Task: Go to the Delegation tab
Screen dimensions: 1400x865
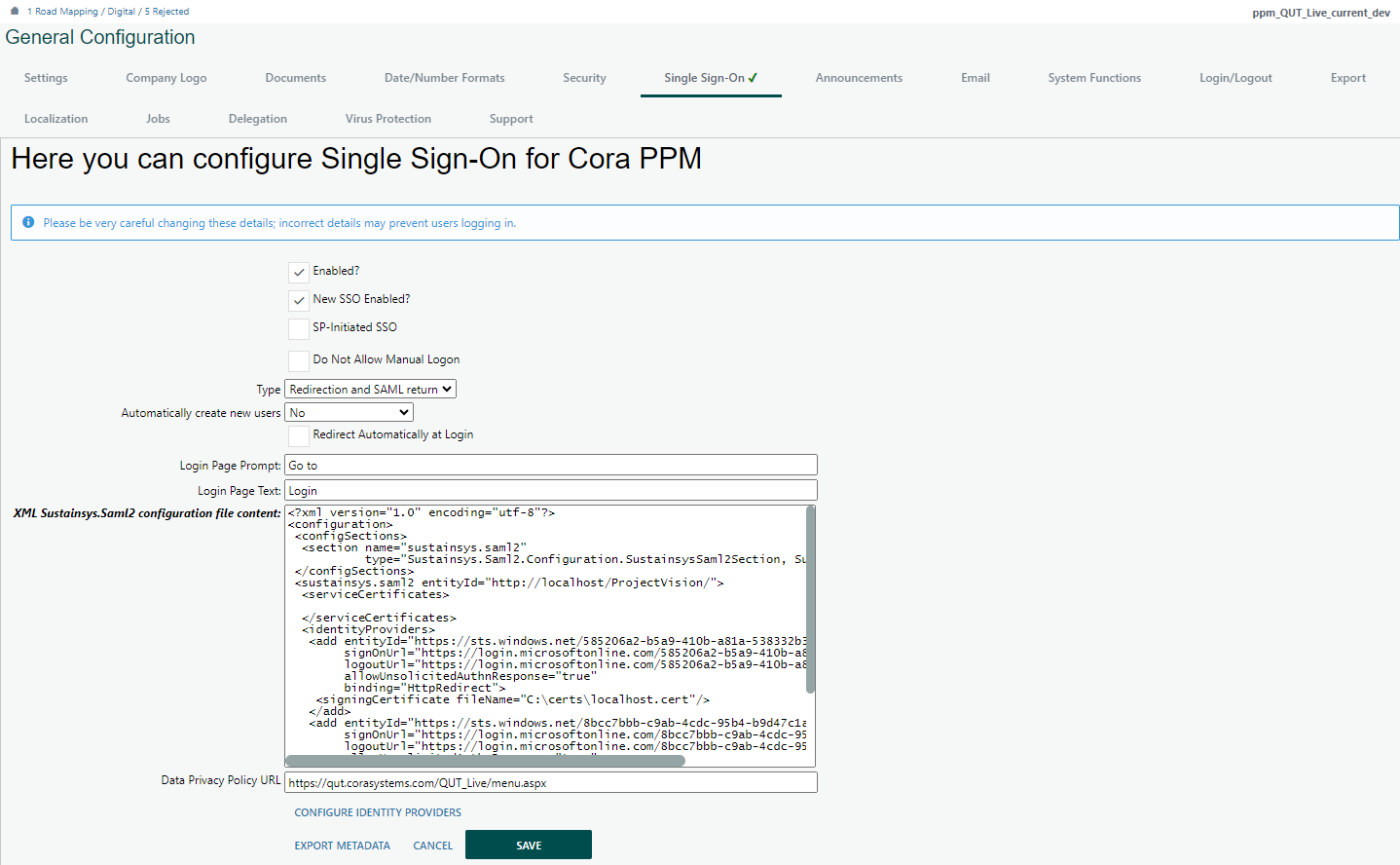Action: [x=258, y=119]
